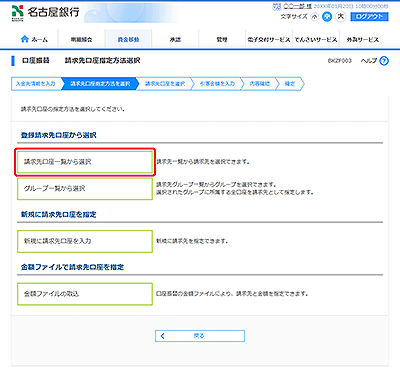Choose 新規に請求先口座を入力 button

(x=85, y=241)
